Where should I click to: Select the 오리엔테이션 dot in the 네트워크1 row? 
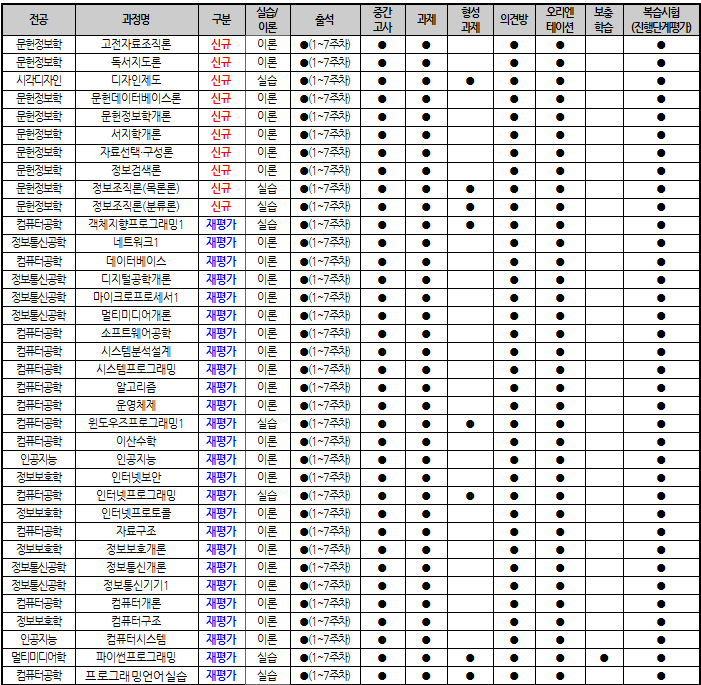coord(560,243)
